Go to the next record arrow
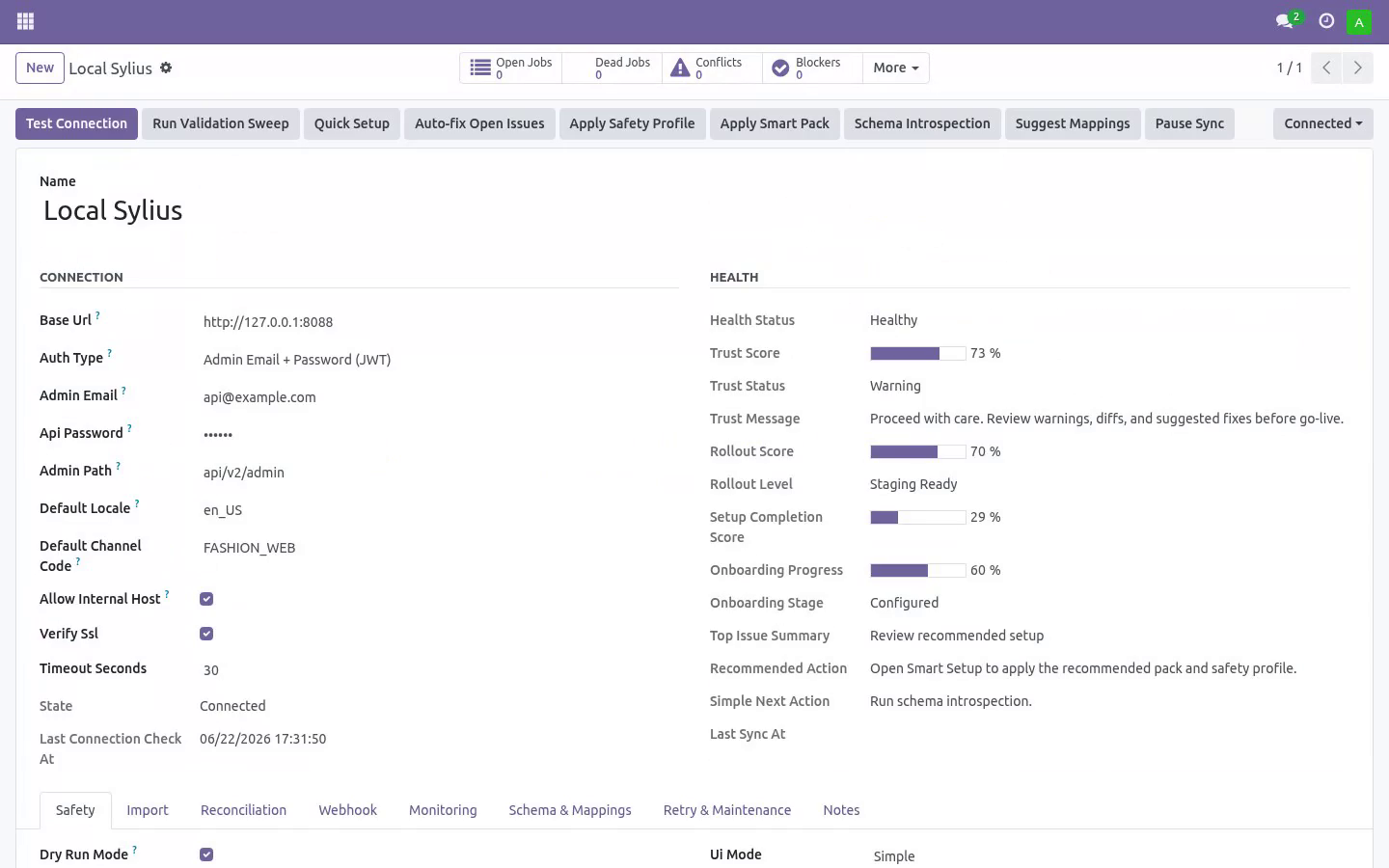This screenshot has height=868, width=1389. point(1358,68)
